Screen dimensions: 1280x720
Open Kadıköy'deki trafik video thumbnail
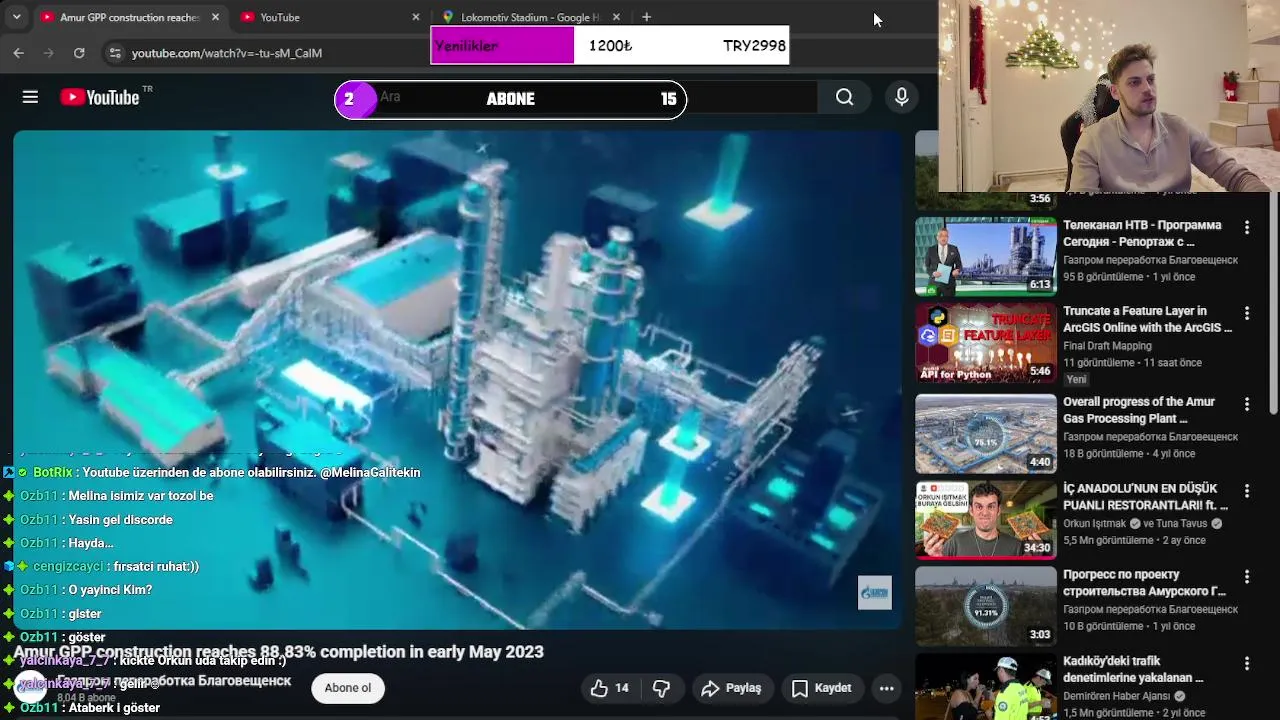[986, 686]
